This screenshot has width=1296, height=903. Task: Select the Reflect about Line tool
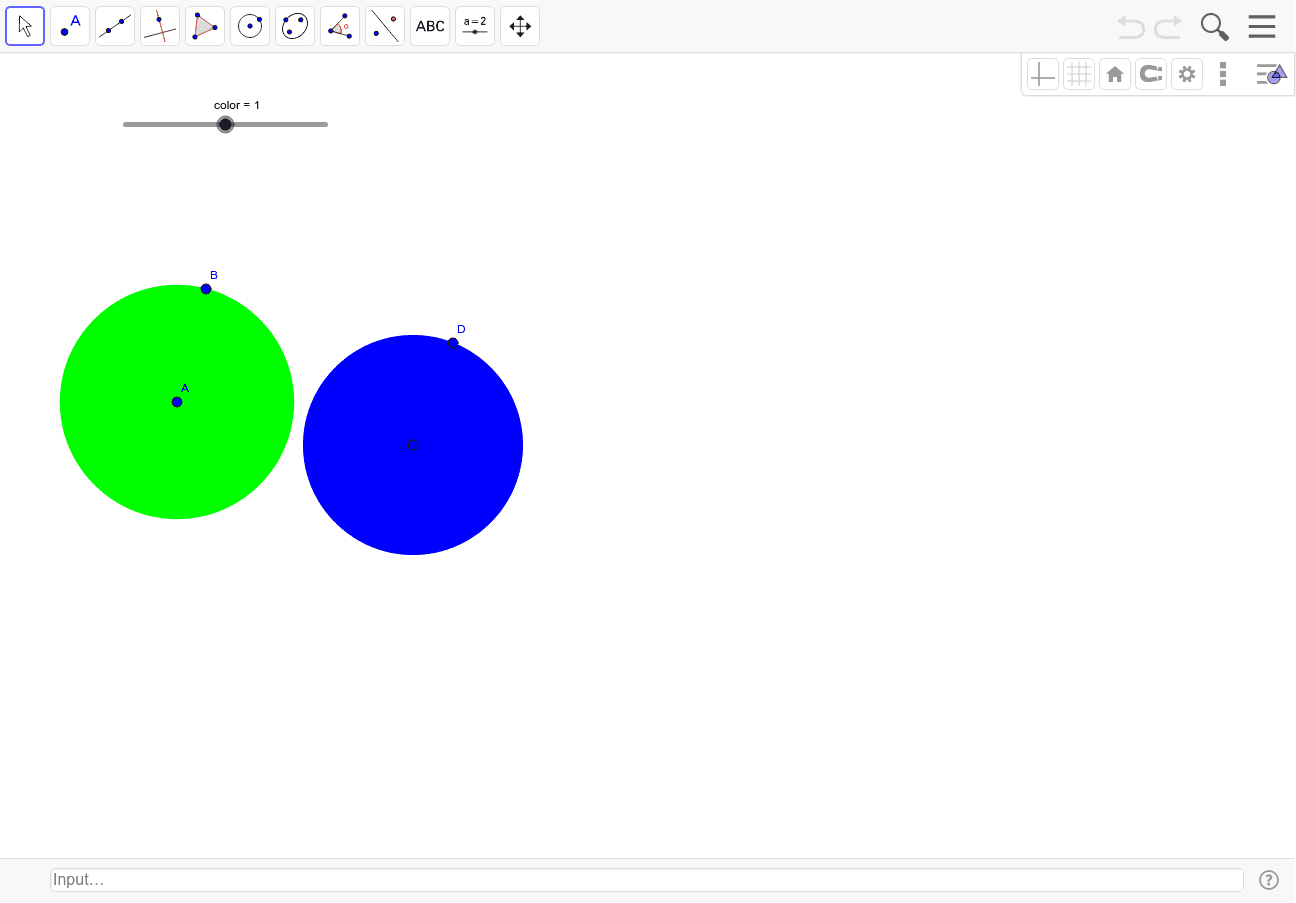(x=385, y=26)
